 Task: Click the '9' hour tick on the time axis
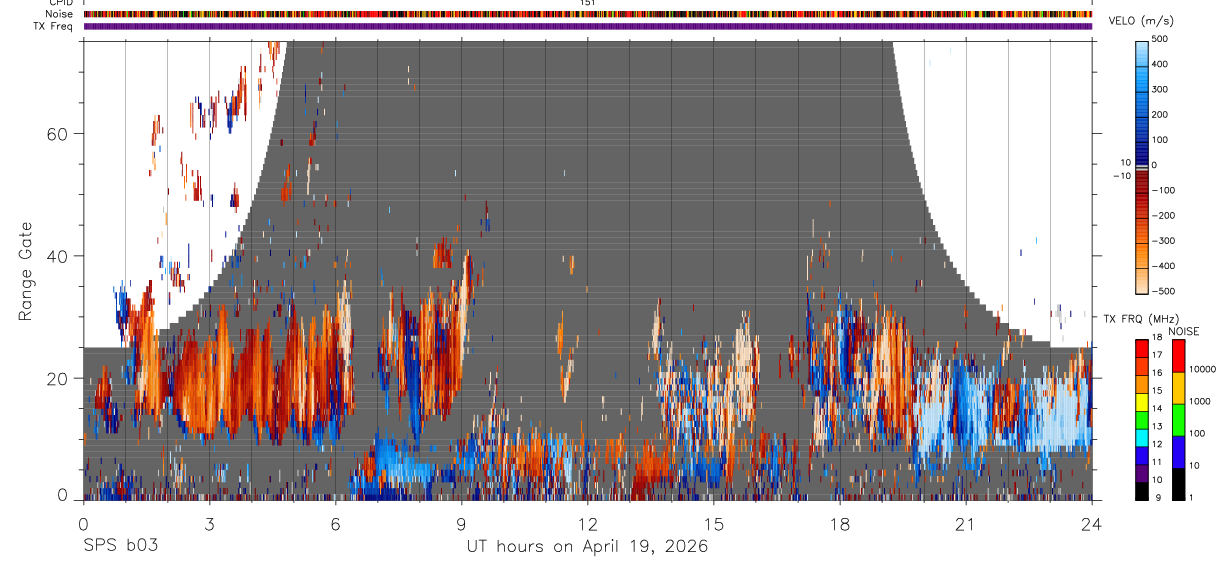tap(461, 523)
